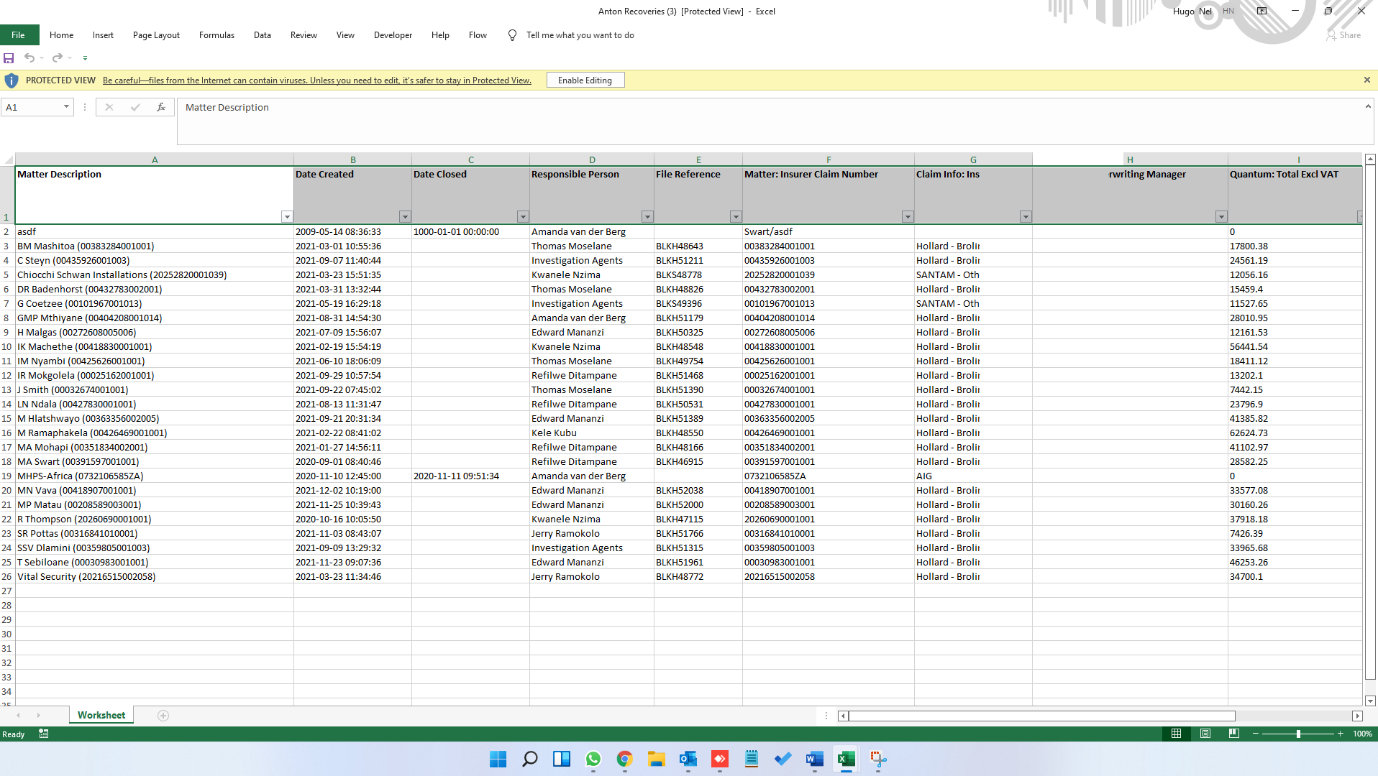
Task: Open the Formulas ribbon tab
Action: (x=217, y=35)
